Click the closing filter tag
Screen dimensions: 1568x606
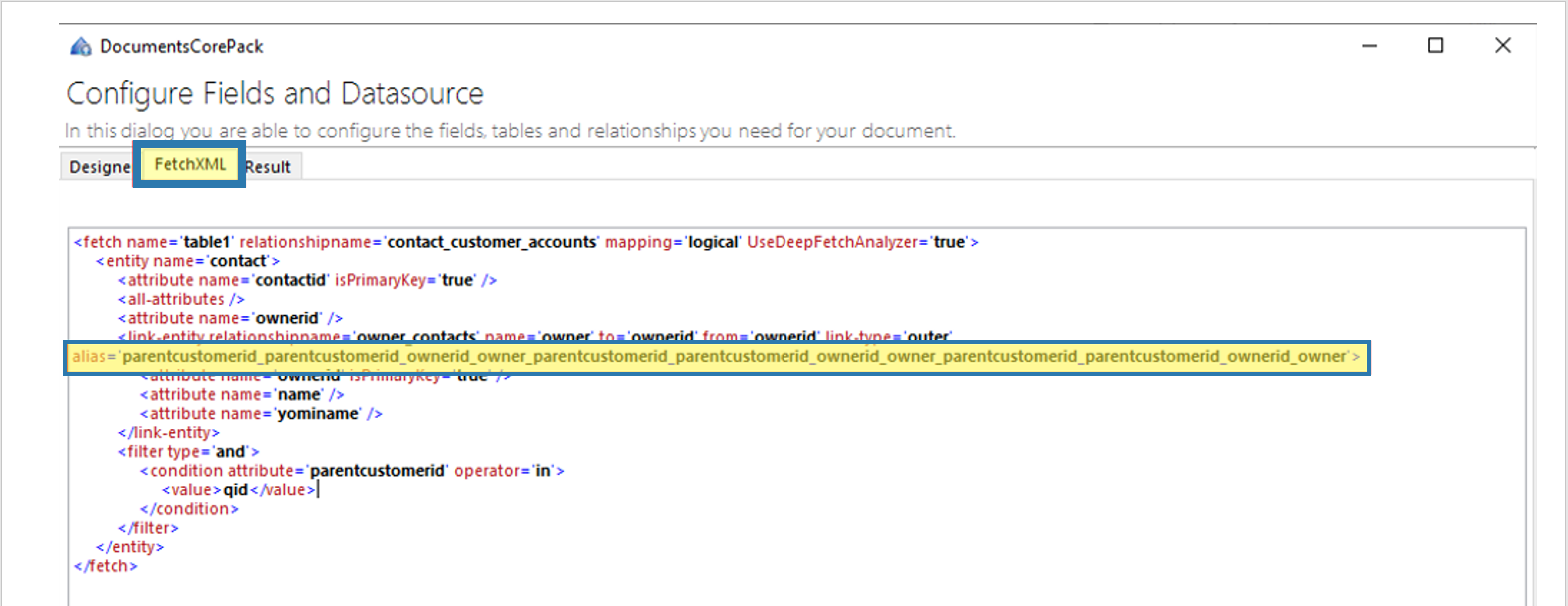(148, 528)
